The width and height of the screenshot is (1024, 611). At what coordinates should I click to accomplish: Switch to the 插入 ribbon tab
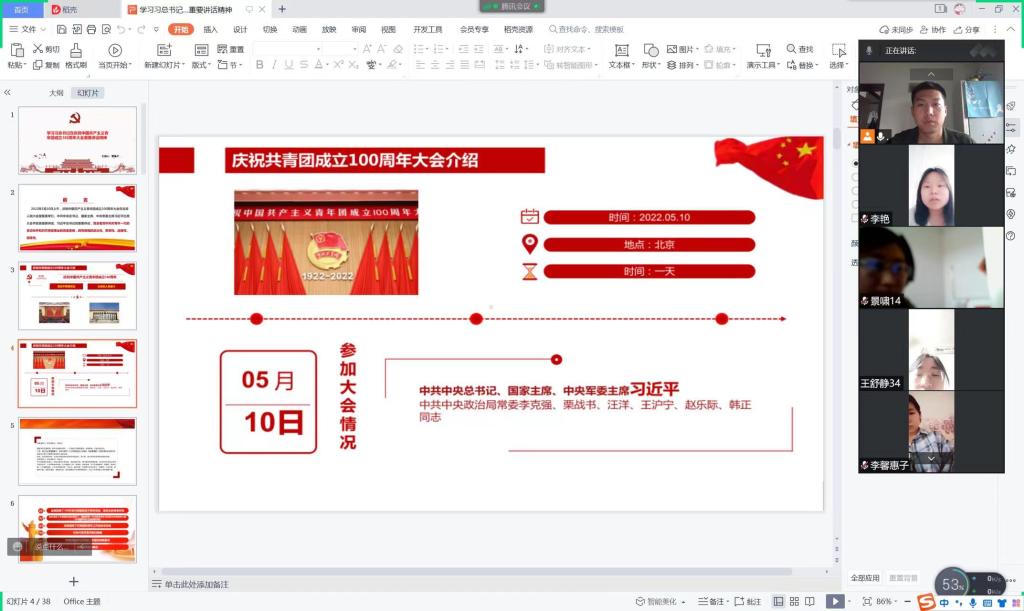(210, 30)
